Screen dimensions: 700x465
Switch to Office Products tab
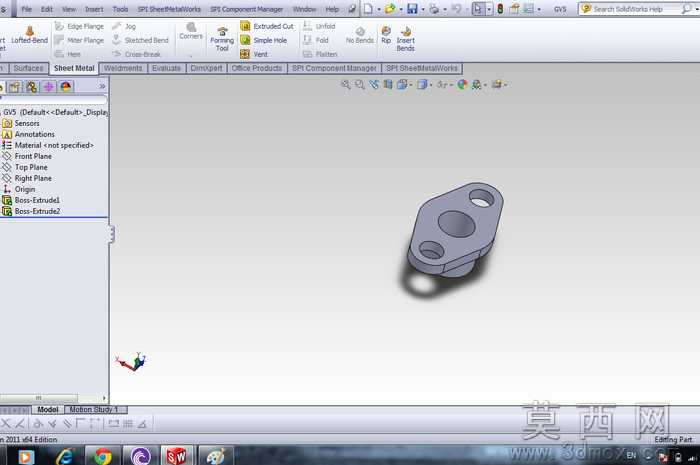point(257,68)
